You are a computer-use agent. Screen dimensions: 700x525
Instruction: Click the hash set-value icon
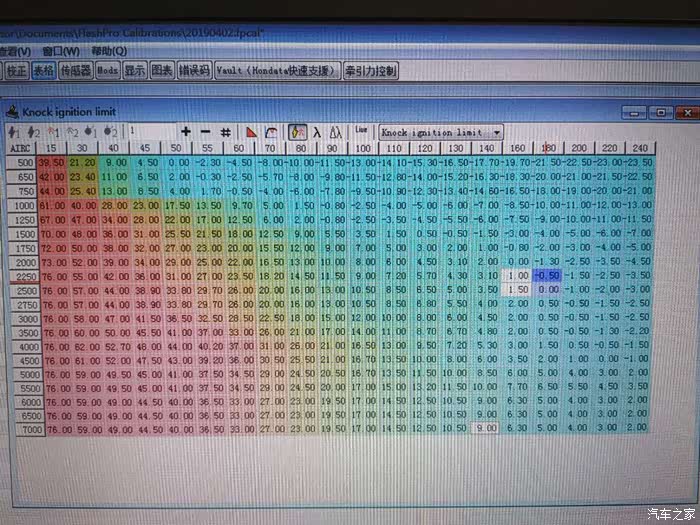(226, 132)
